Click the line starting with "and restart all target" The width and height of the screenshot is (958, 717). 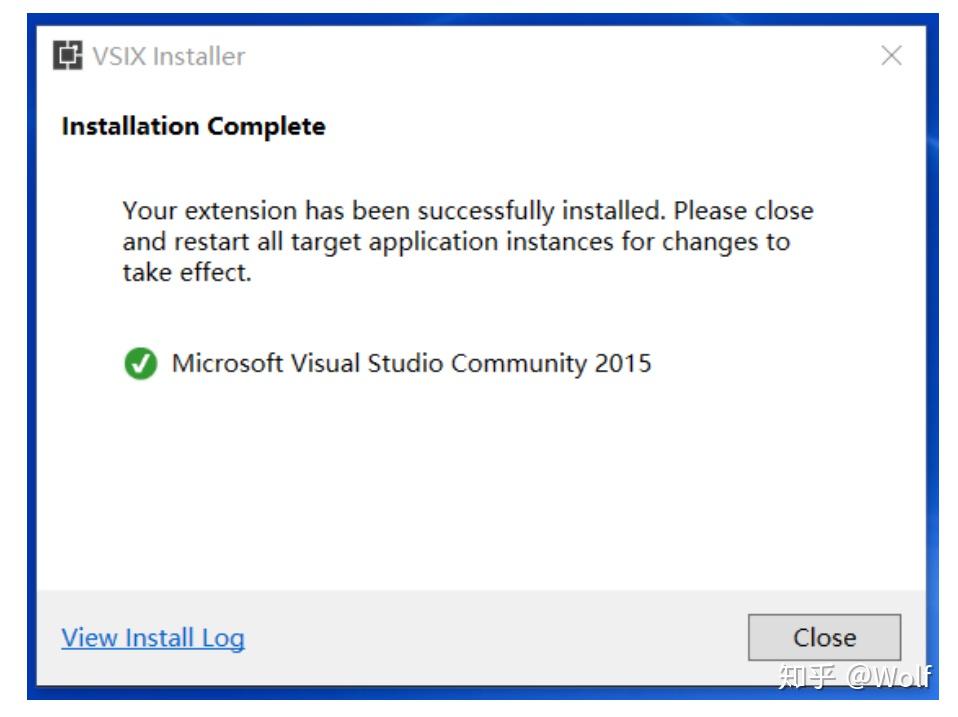(x=455, y=242)
